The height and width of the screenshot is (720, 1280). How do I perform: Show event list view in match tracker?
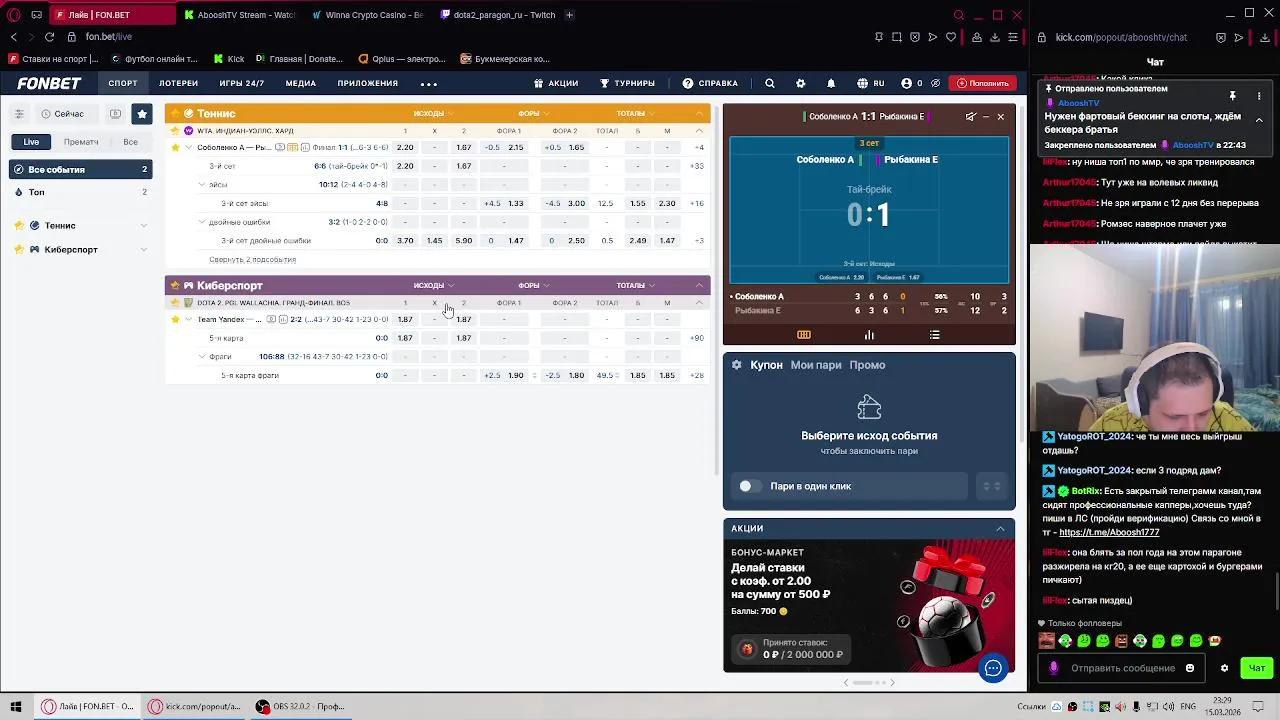pyautogui.click(x=934, y=335)
